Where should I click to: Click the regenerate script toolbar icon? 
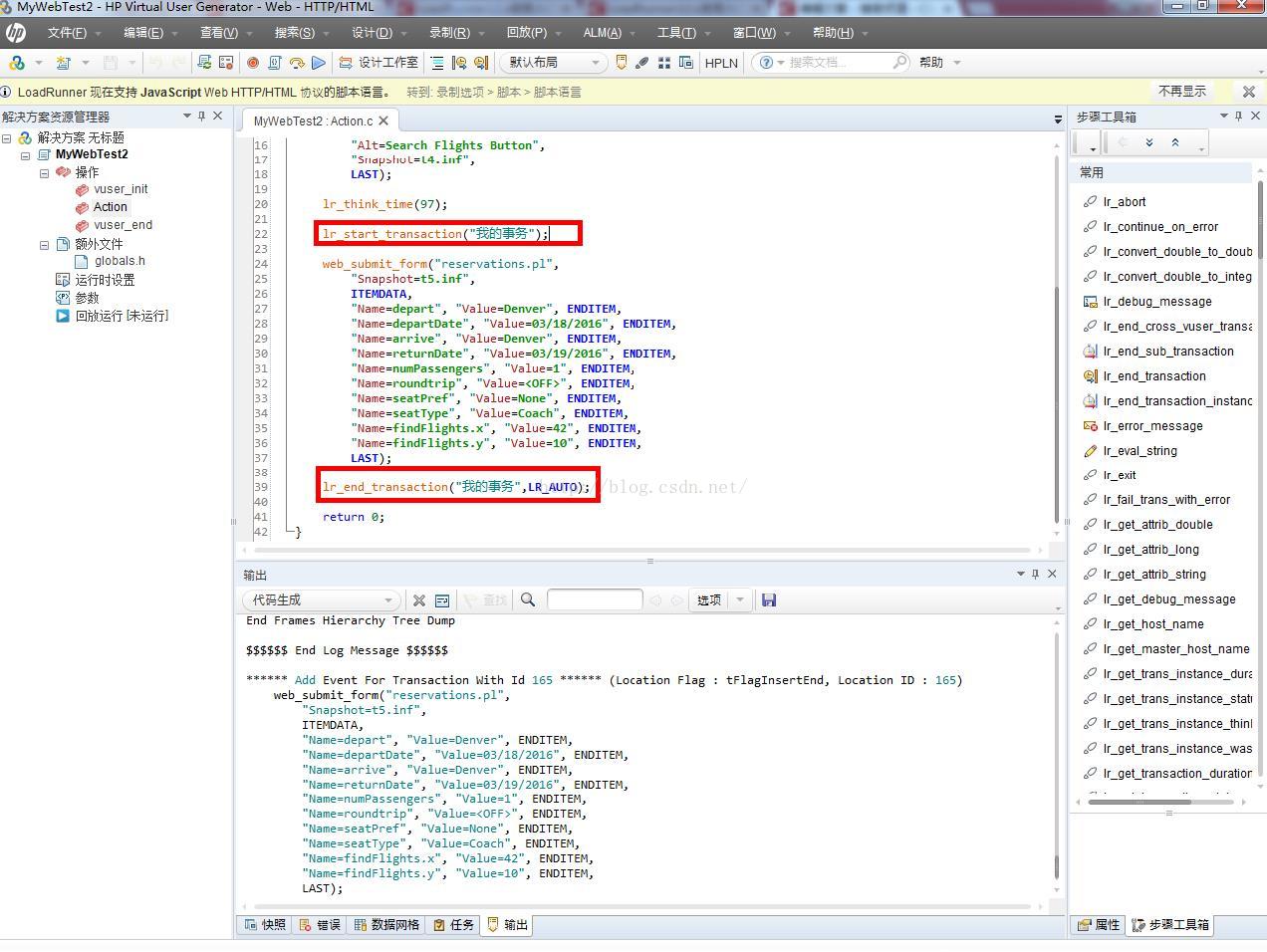point(204,62)
